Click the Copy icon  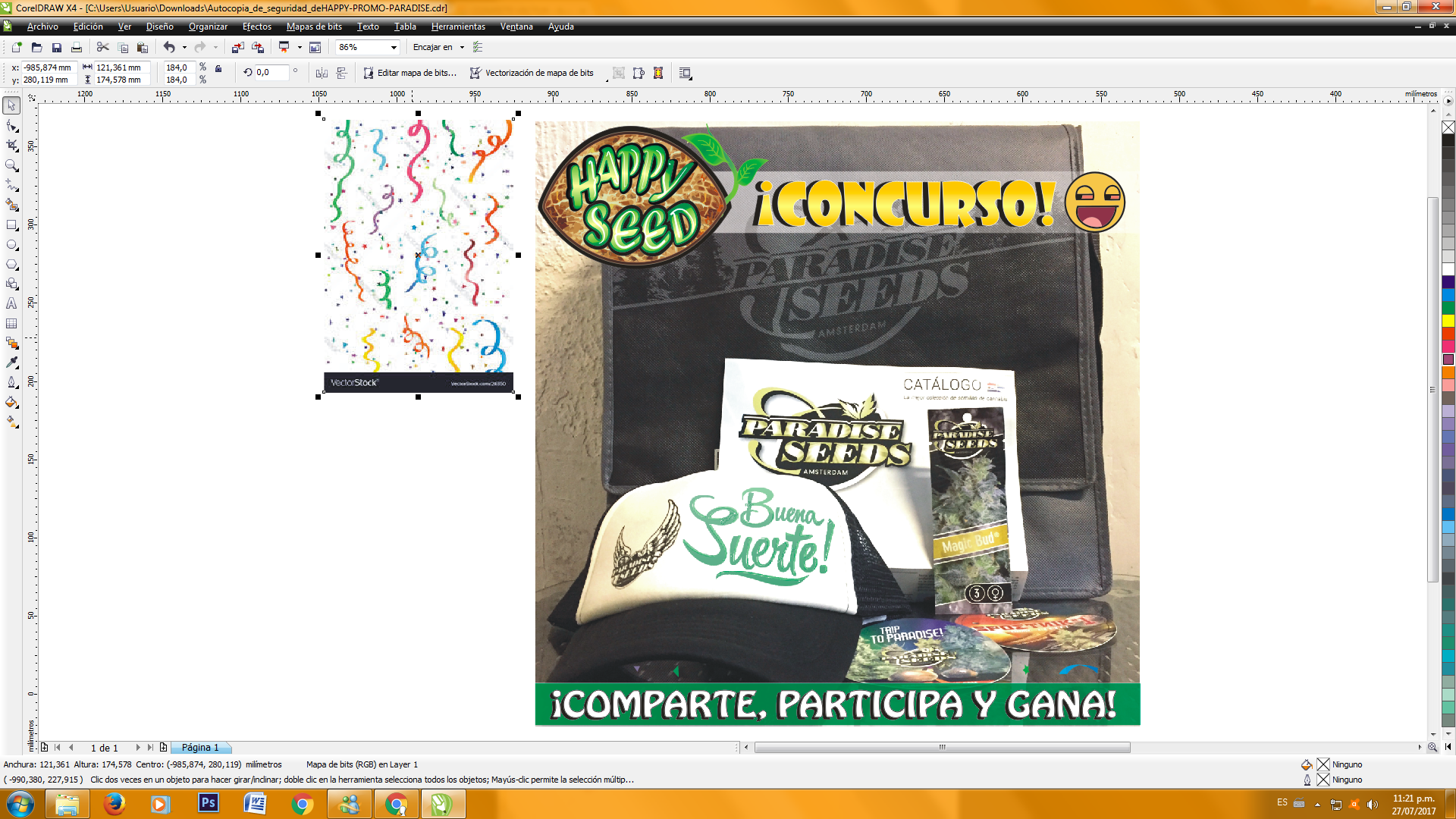click(x=123, y=47)
